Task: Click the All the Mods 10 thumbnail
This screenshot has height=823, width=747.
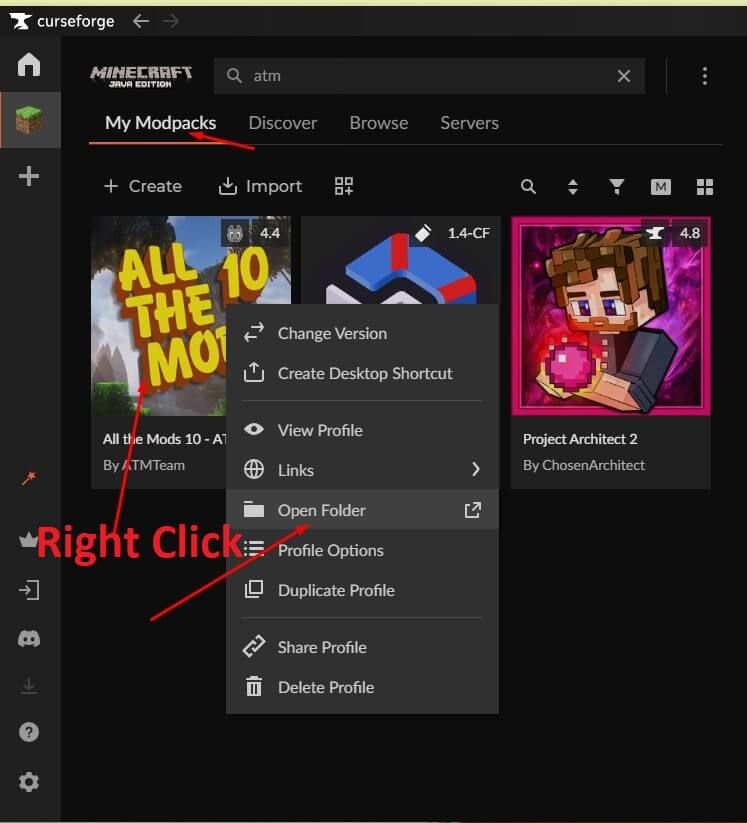Action: pyautogui.click(x=159, y=315)
